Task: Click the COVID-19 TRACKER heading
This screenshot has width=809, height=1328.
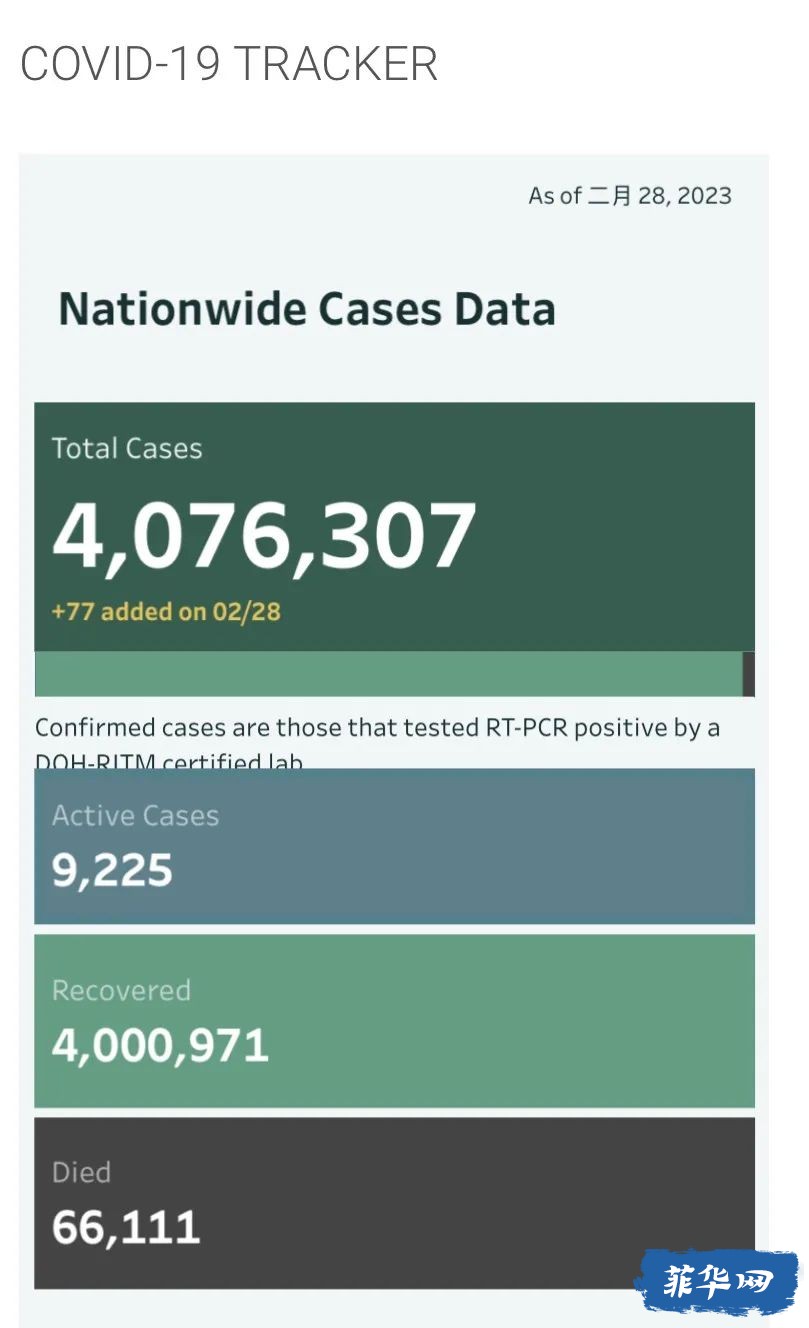Action: [229, 65]
